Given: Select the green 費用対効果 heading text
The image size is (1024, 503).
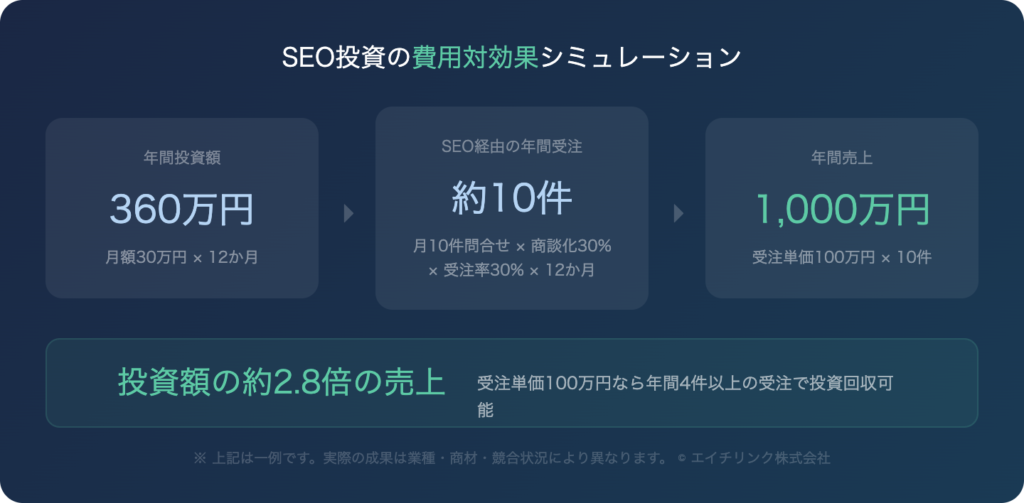Looking at the screenshot, I should click(x=475, y=57).
